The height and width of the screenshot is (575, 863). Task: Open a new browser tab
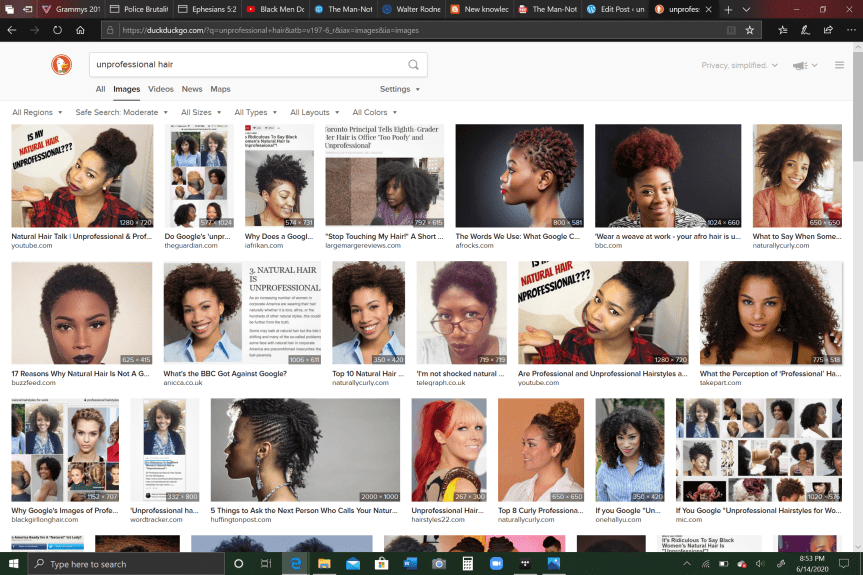click(729, 9)
